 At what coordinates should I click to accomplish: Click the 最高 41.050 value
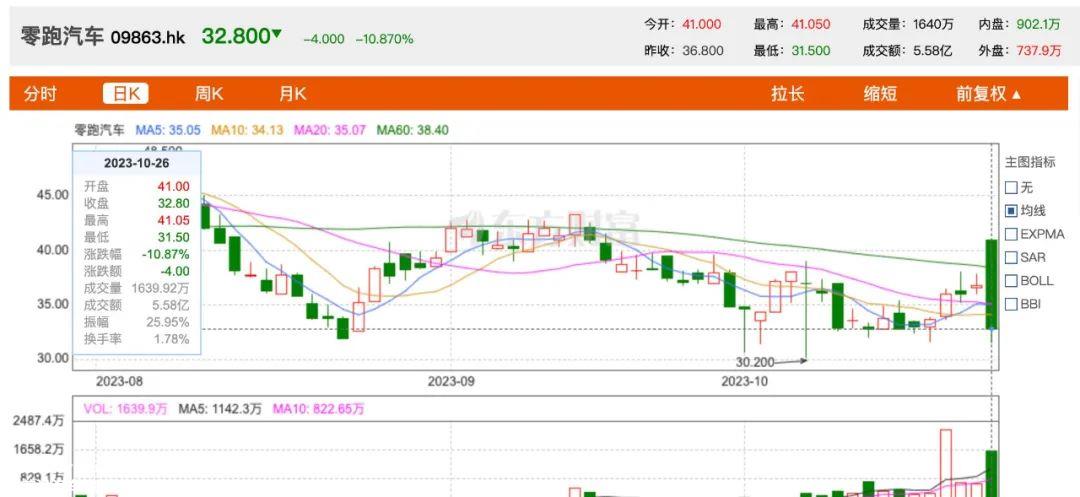[x=811, y=24]
